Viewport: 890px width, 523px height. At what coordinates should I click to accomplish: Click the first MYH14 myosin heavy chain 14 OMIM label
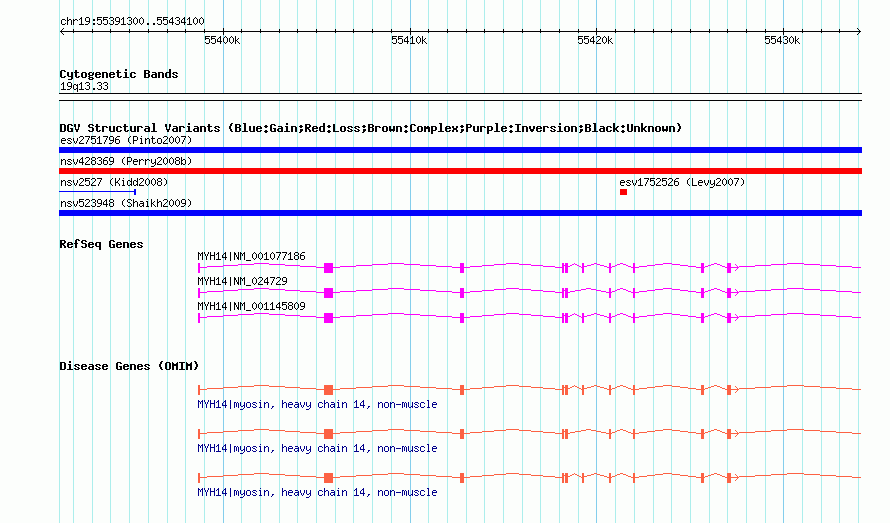coord(317,404)
